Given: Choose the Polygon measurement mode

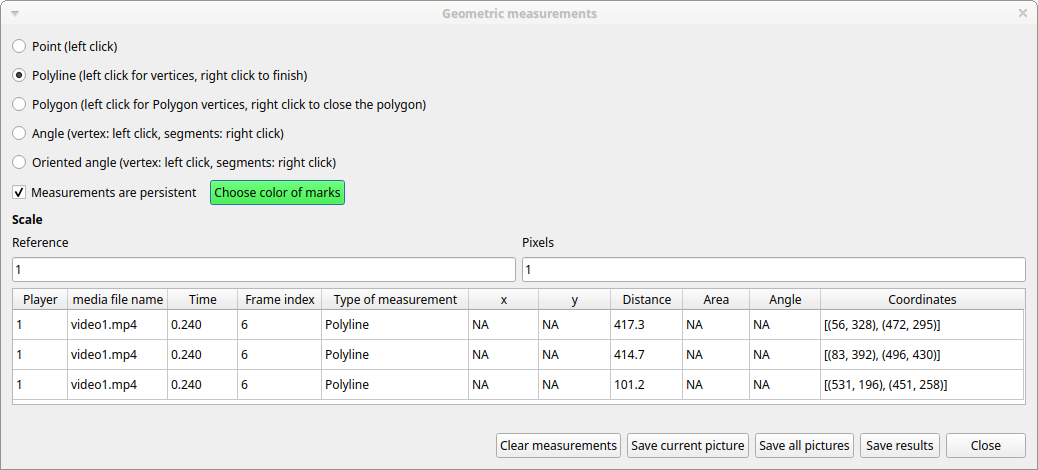Looking at the screenshot, I should (20, 105).
